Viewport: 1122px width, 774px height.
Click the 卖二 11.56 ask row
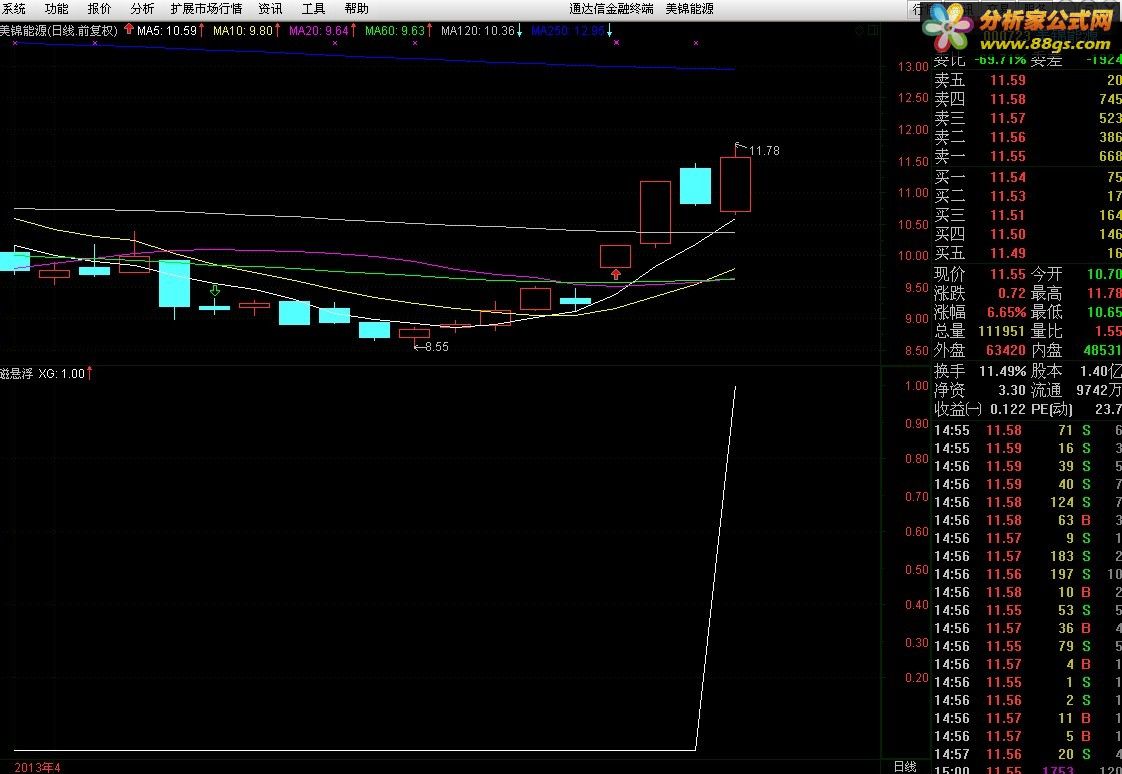(x=1028, y=137)
